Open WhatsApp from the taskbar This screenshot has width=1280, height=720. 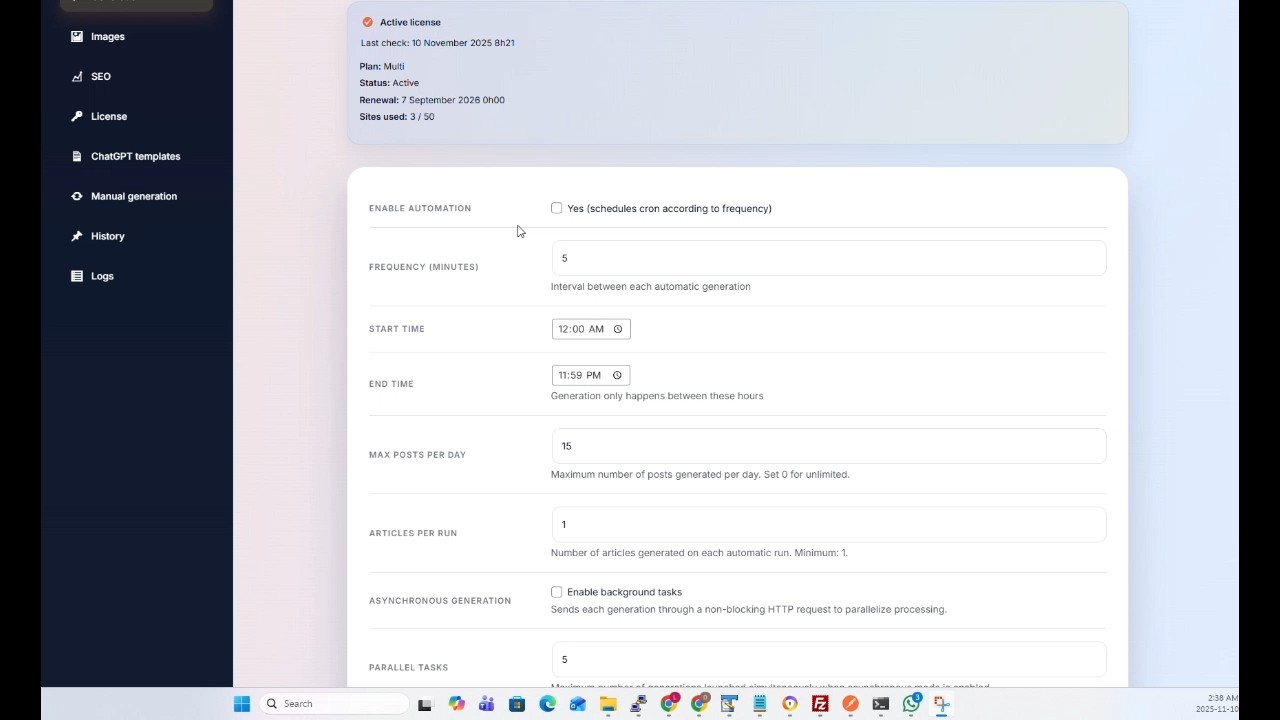(x=910, y=704)
